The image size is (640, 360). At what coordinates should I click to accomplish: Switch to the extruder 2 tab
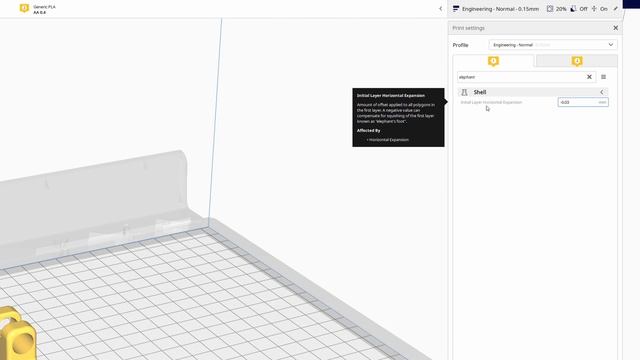tap(577, 61)
